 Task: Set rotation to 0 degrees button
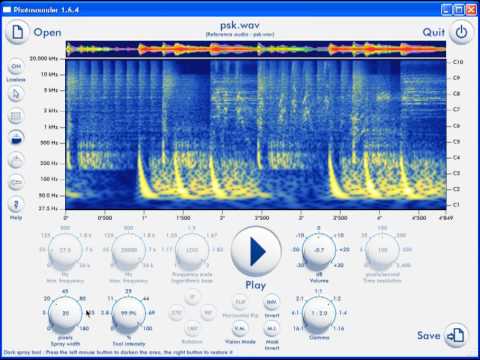pyautogui.click(x=192, y=297)
